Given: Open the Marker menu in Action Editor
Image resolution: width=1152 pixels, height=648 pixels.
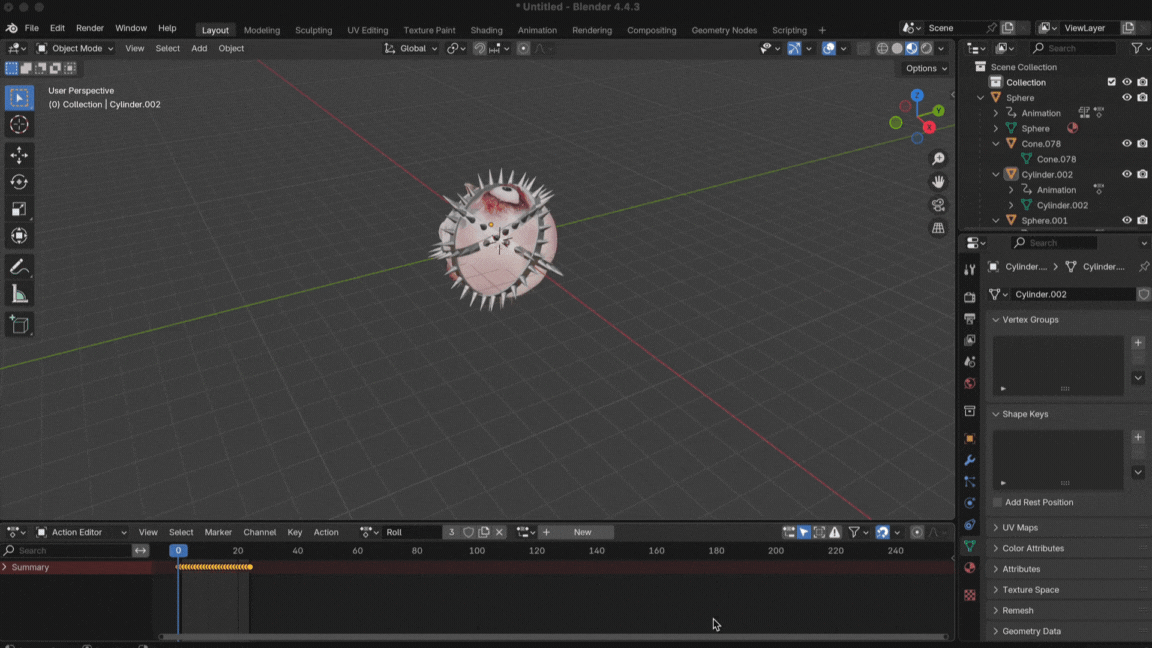Looking at the screenshot, I should tap(218, 532).
